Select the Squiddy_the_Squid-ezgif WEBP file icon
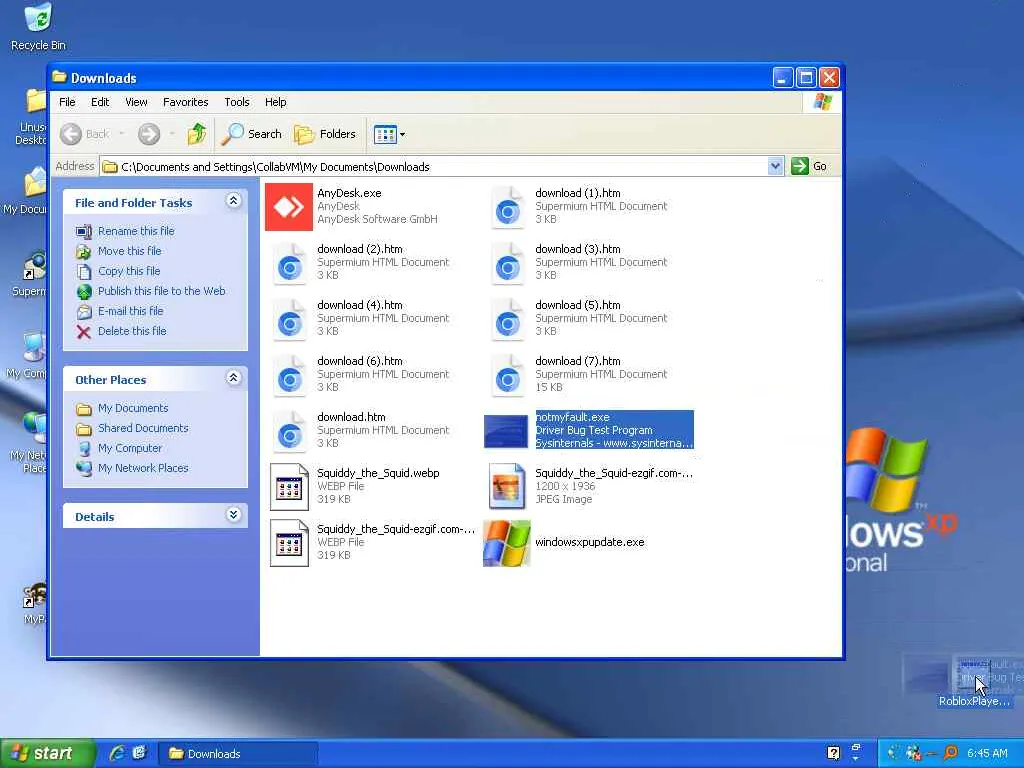1024x768 pixels. tap(289, 543)
